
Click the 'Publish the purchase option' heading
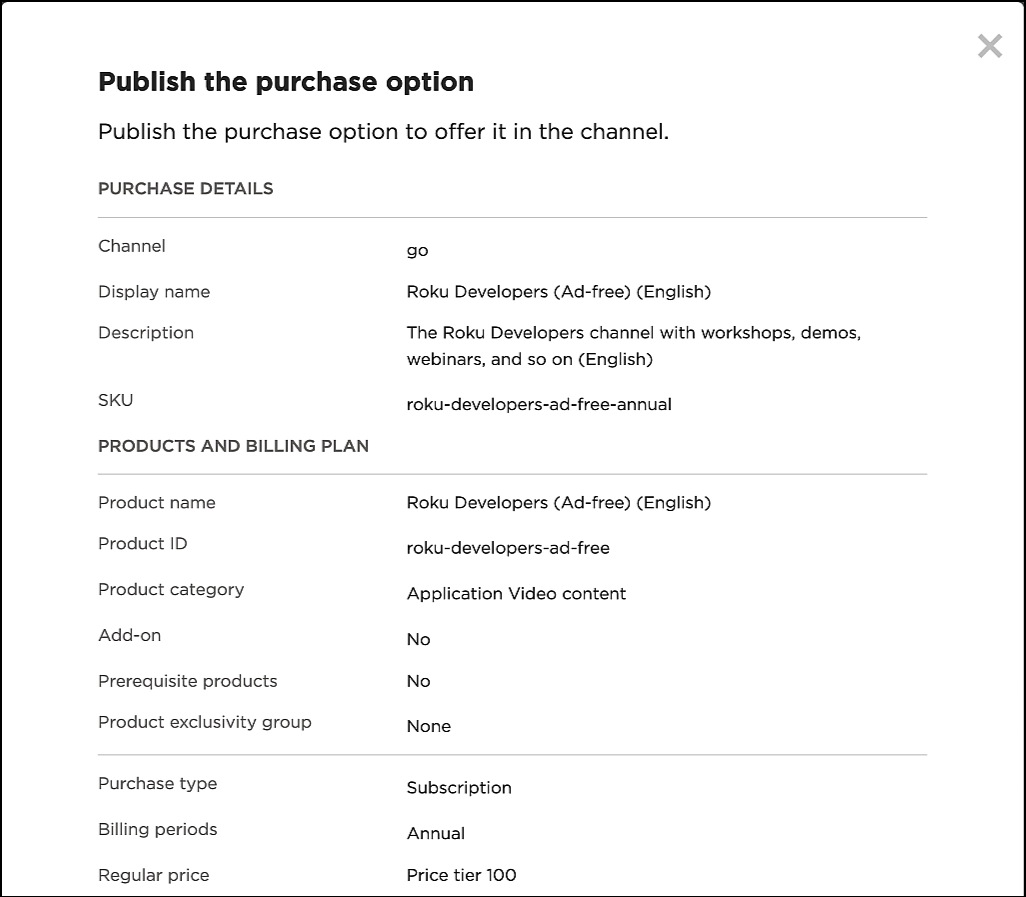coord(286,82)
